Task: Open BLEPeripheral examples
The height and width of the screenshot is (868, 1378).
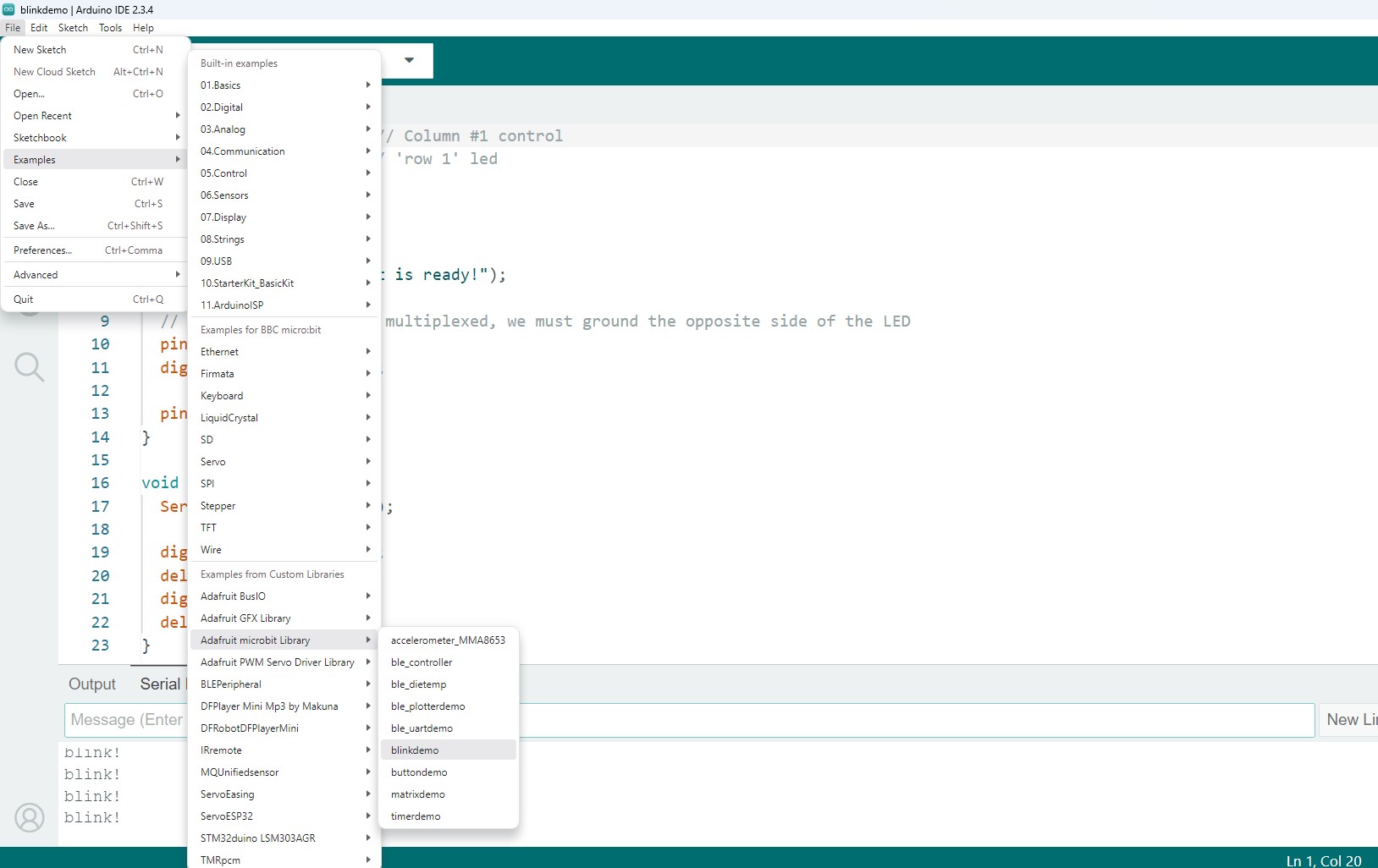Action: (x=284, y=684)
